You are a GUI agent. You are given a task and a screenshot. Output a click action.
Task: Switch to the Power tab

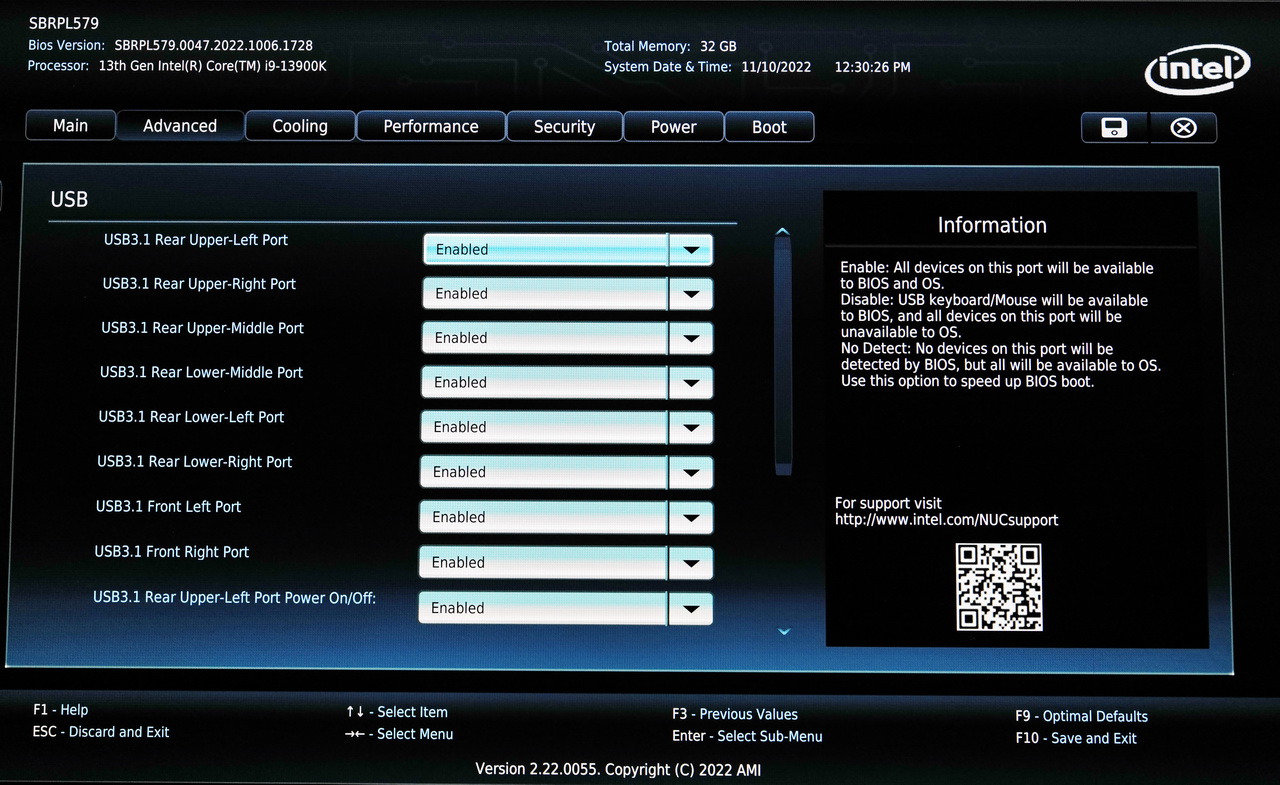click(x=674, y=127)
